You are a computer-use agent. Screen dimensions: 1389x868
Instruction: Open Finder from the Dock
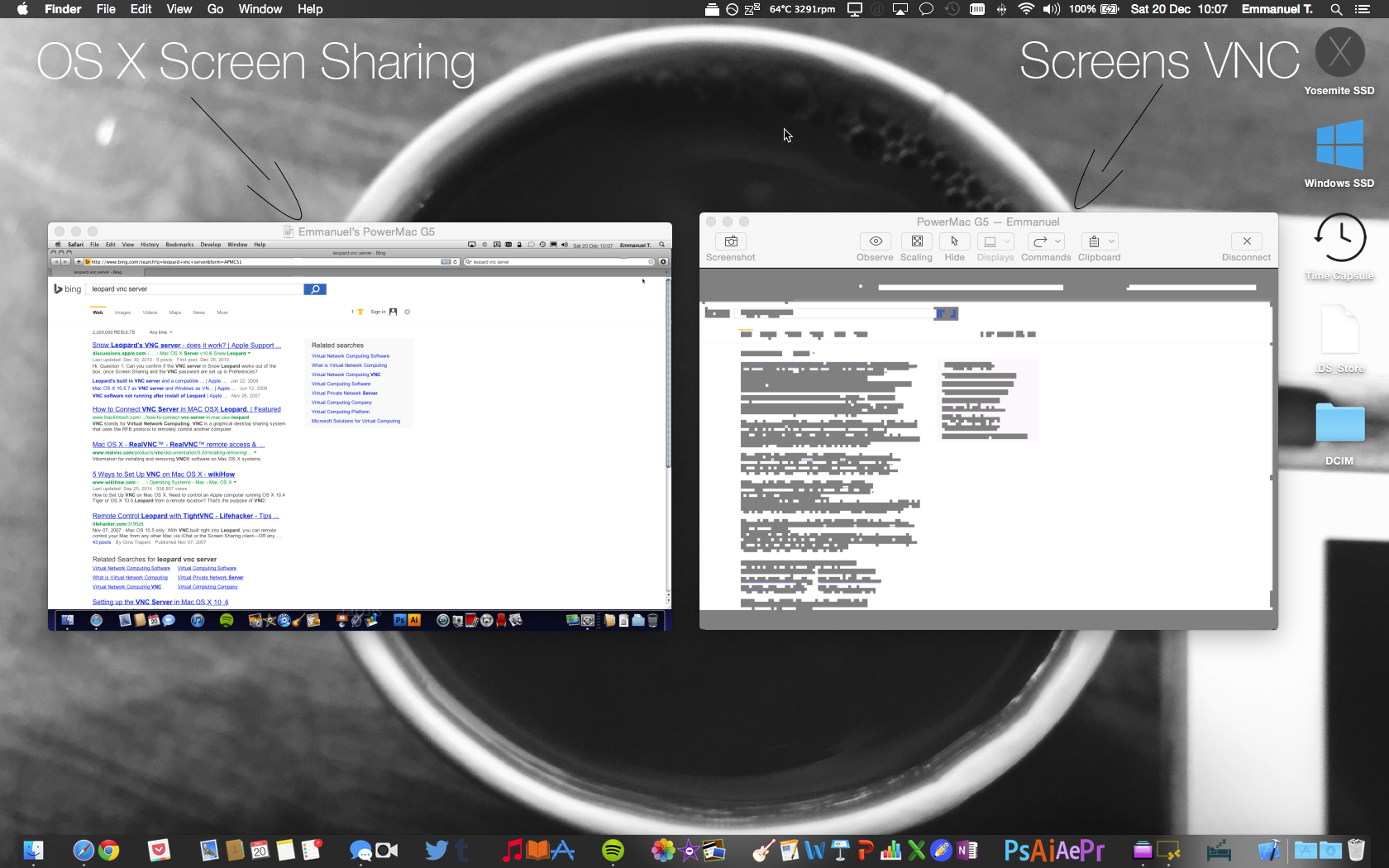(33, 850)
